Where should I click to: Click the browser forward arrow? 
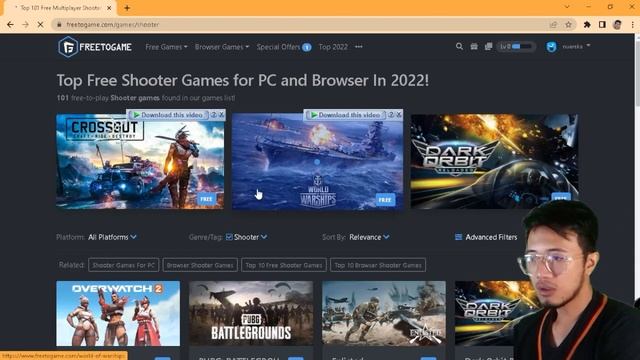tap(25, 24)
